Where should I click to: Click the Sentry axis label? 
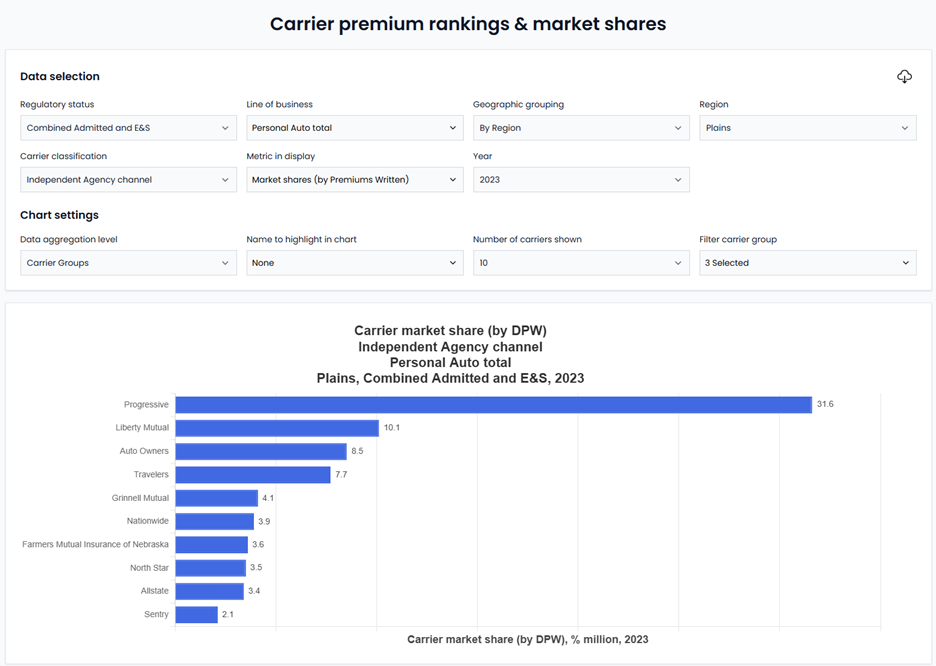coord(156,614)
